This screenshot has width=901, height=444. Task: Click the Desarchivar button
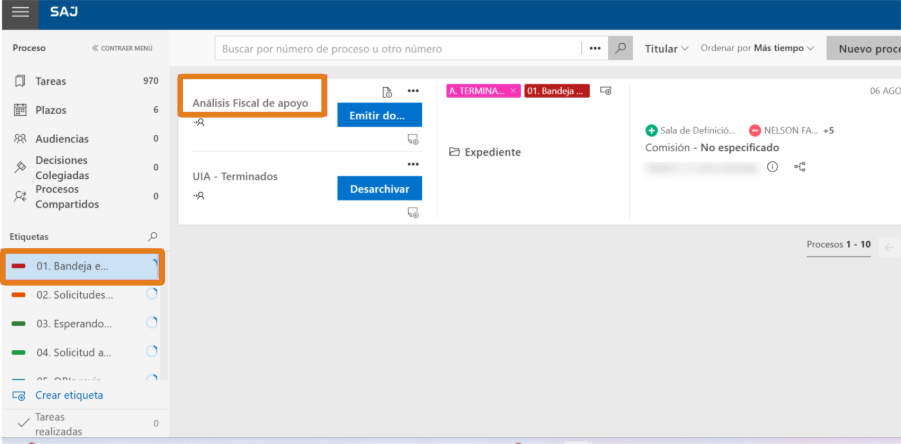point(379,188)
